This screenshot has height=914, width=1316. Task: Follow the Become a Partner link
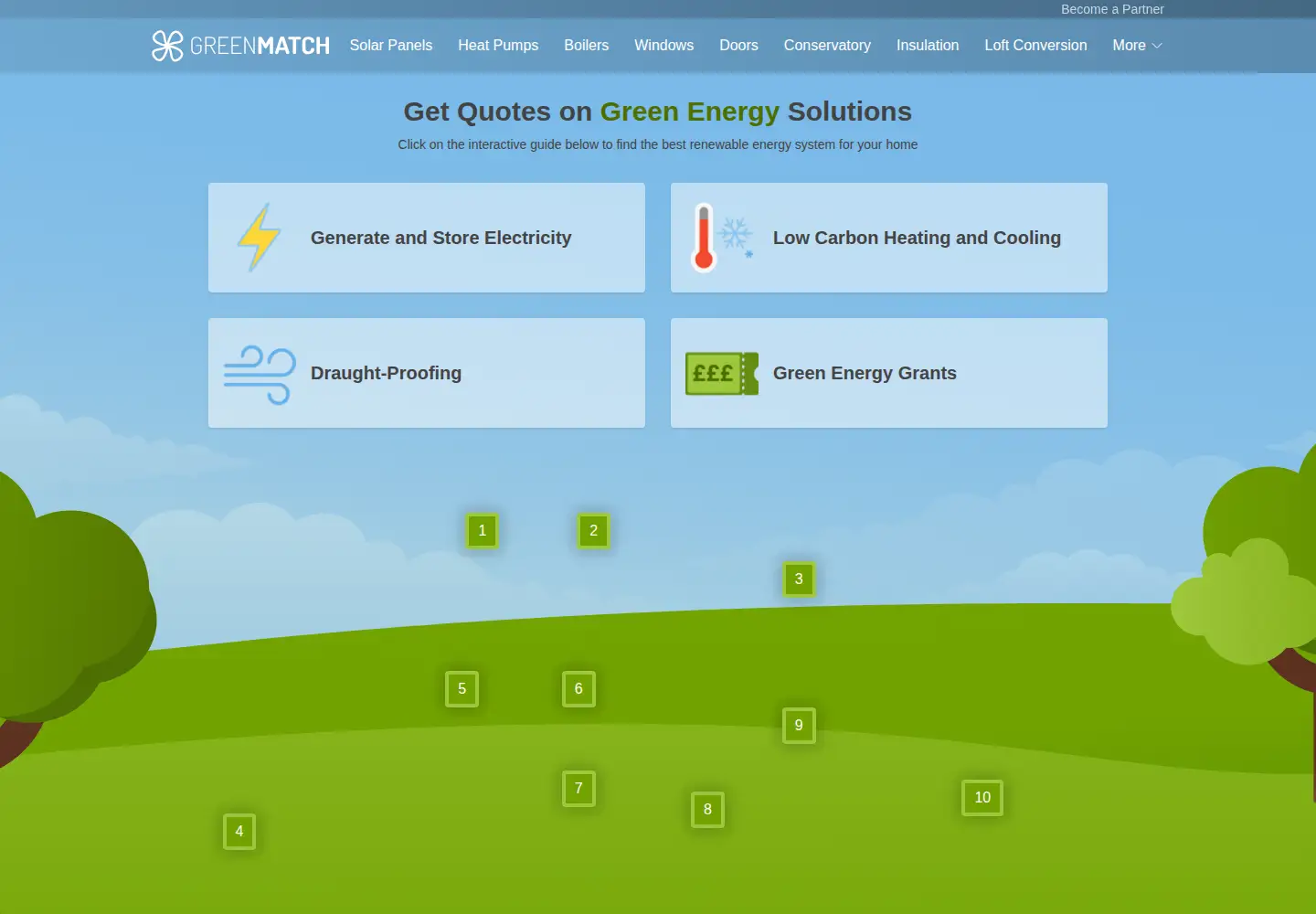click(x=1112, y=9)
